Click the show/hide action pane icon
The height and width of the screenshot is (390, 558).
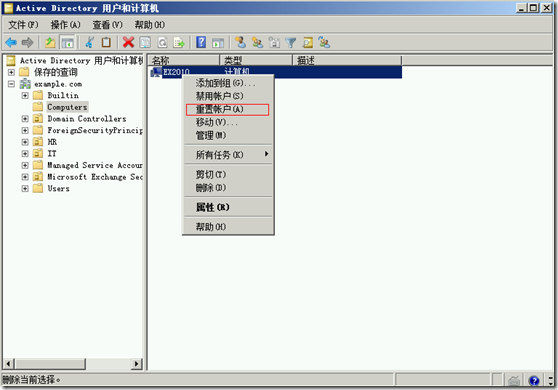click(218, 43)
